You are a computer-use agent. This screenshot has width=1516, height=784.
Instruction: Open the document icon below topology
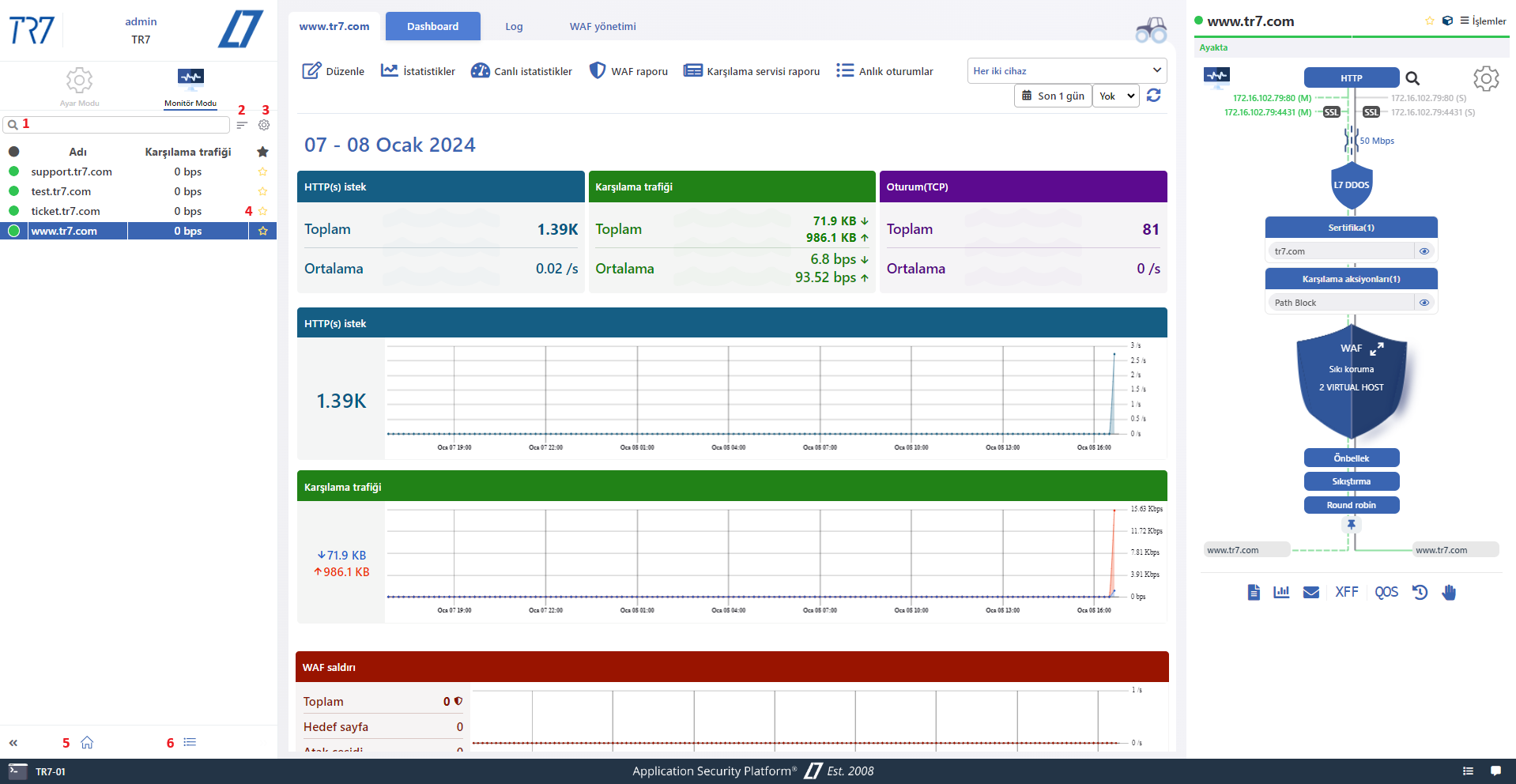(x=1254, y=592)
